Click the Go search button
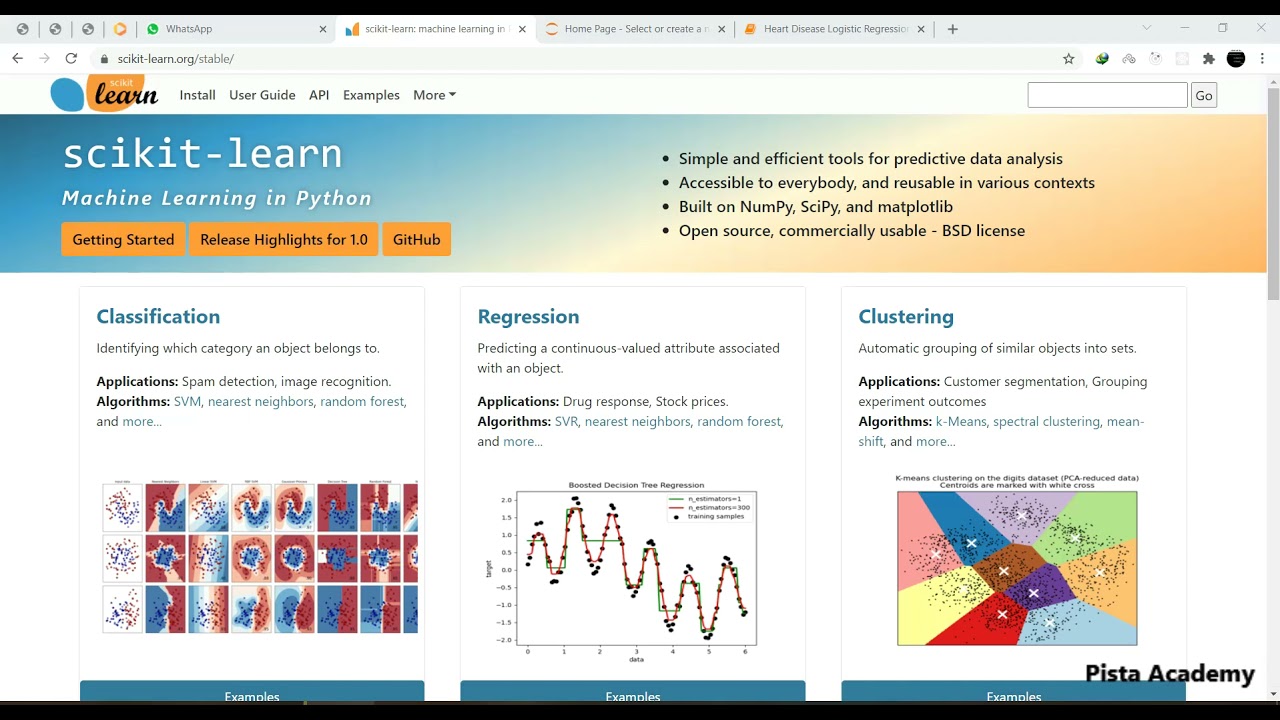This screenshot has width=1280, height=720. point(1204,96)
